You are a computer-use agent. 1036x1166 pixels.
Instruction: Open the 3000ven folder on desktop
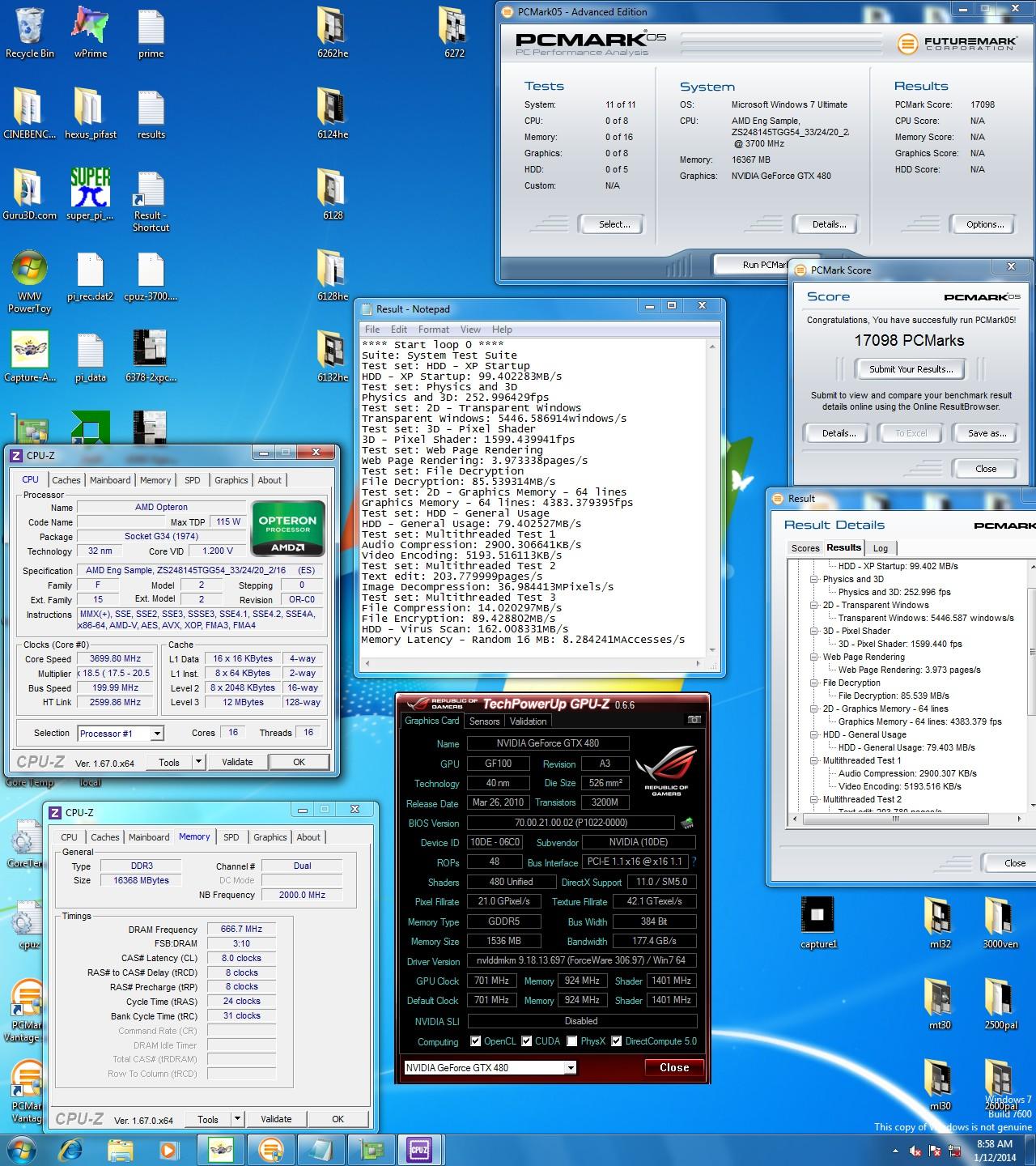coord(1000,923)
